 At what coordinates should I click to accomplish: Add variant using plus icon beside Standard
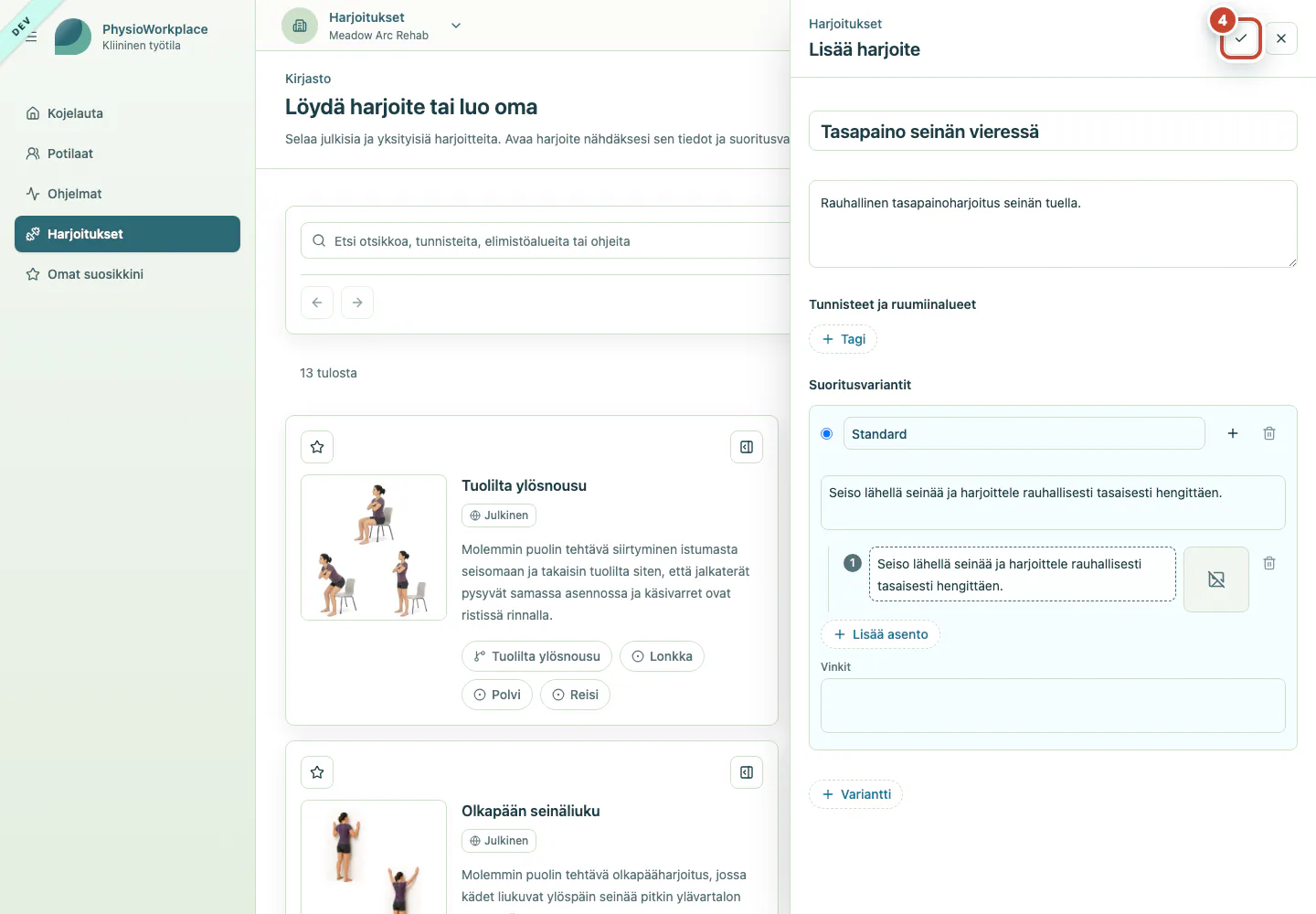tap(1233, 433)
